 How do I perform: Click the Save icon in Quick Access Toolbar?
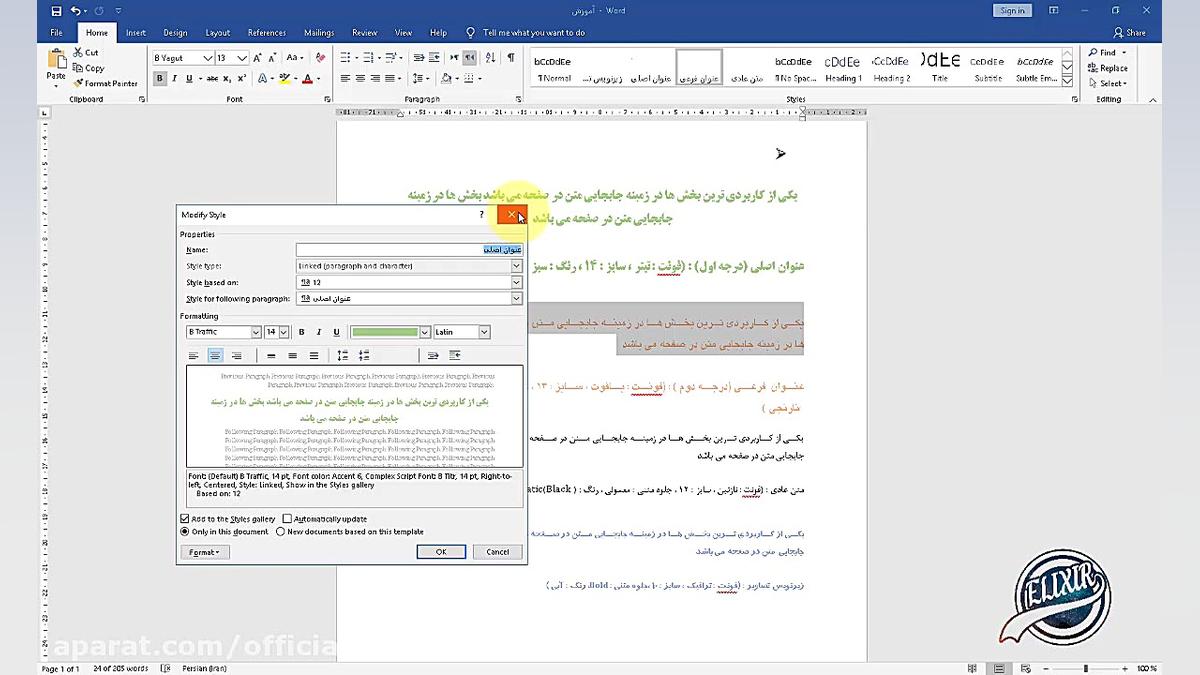(55, 11)
